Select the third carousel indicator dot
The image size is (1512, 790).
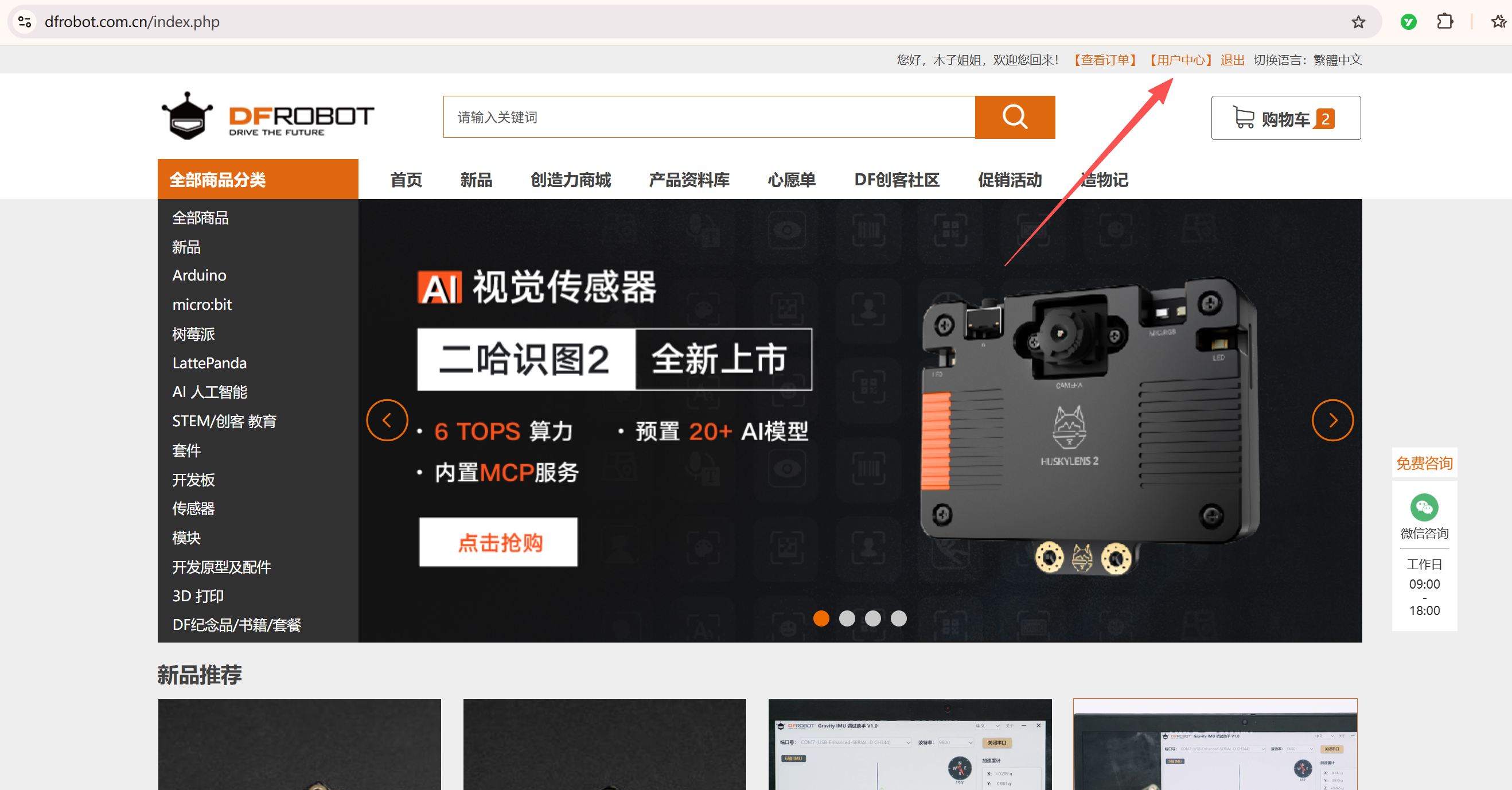(873, 618)
